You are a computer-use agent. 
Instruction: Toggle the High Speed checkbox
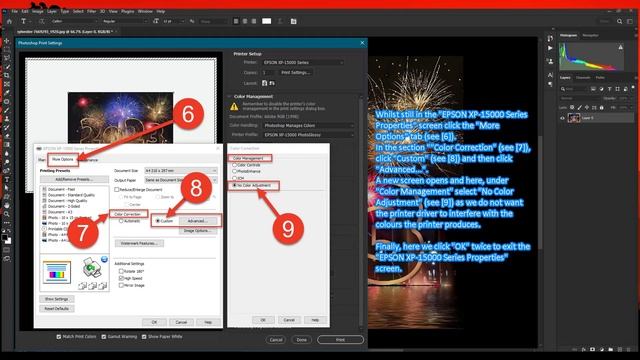pyautogui.click(x=121, y=278)
